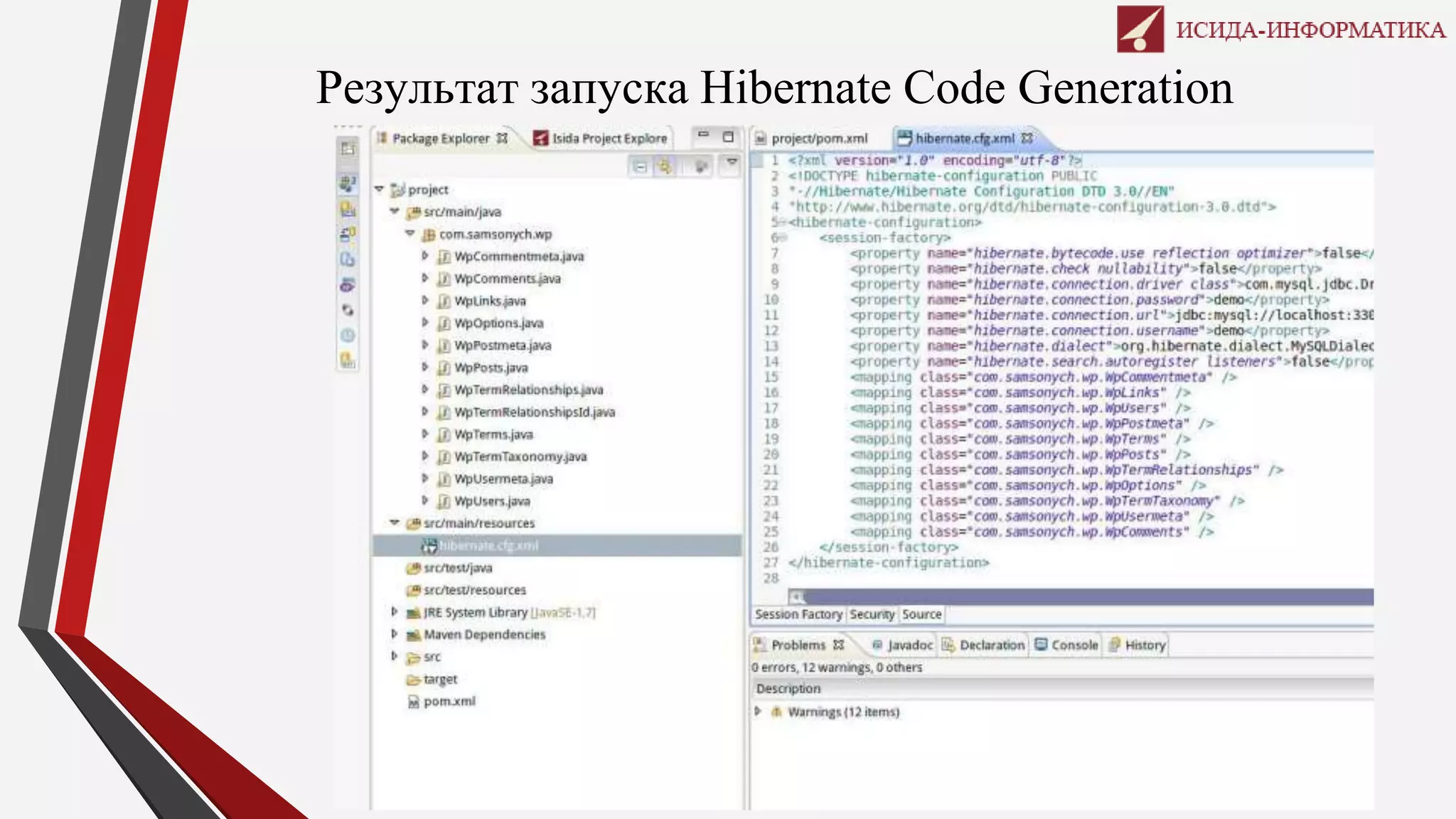Screen dimensions: 1456x819
Task: Switch to Isida Project Explorer tab
Action: point(601,139)
